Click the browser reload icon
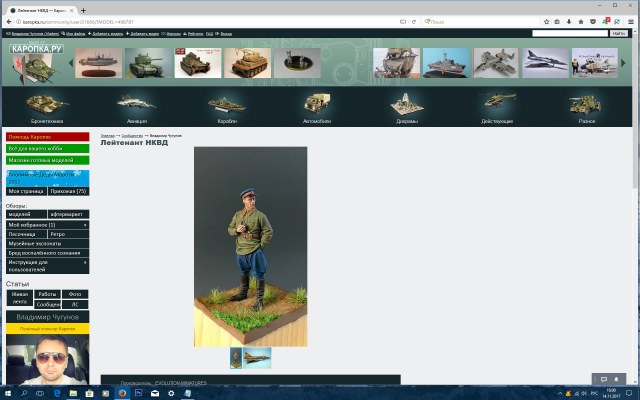Screen dimensions: 640x400 414,20
